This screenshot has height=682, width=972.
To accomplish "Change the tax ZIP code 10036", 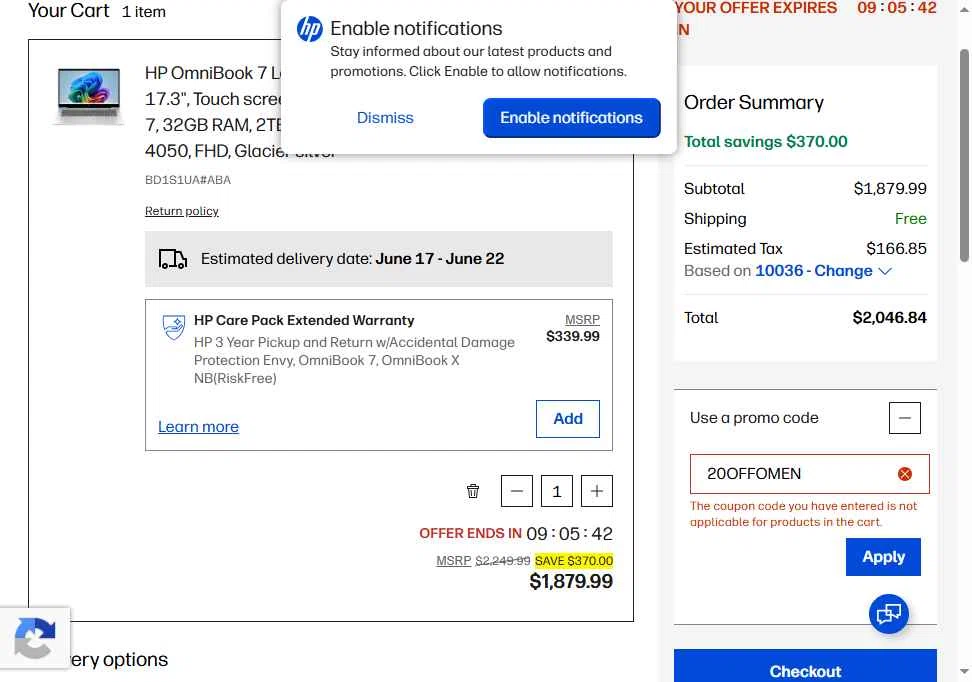I will click(x=823, y=271).
